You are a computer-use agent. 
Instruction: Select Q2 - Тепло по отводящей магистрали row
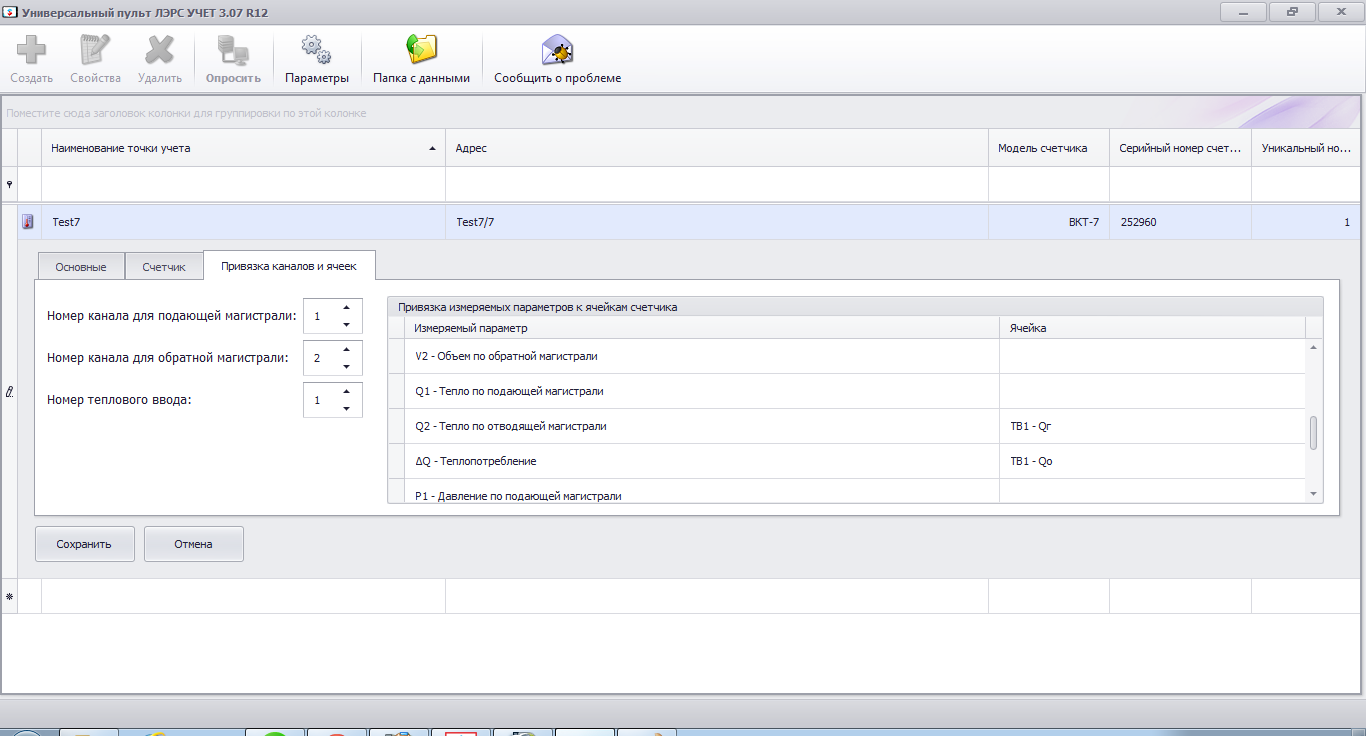click(x=846, y=426)
